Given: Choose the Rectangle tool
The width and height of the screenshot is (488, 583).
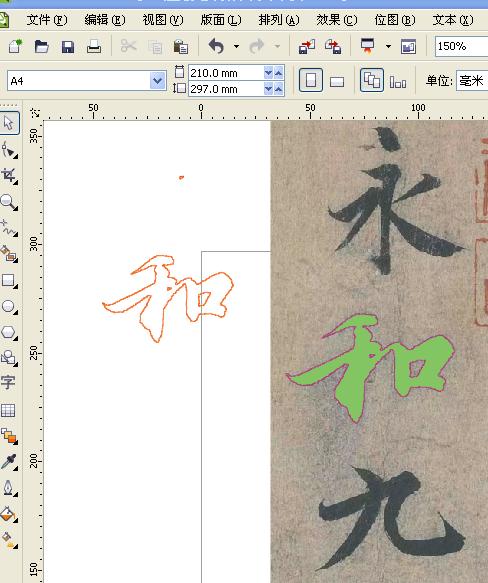Looking at the screenshot, I should click(x=9, y=280).
